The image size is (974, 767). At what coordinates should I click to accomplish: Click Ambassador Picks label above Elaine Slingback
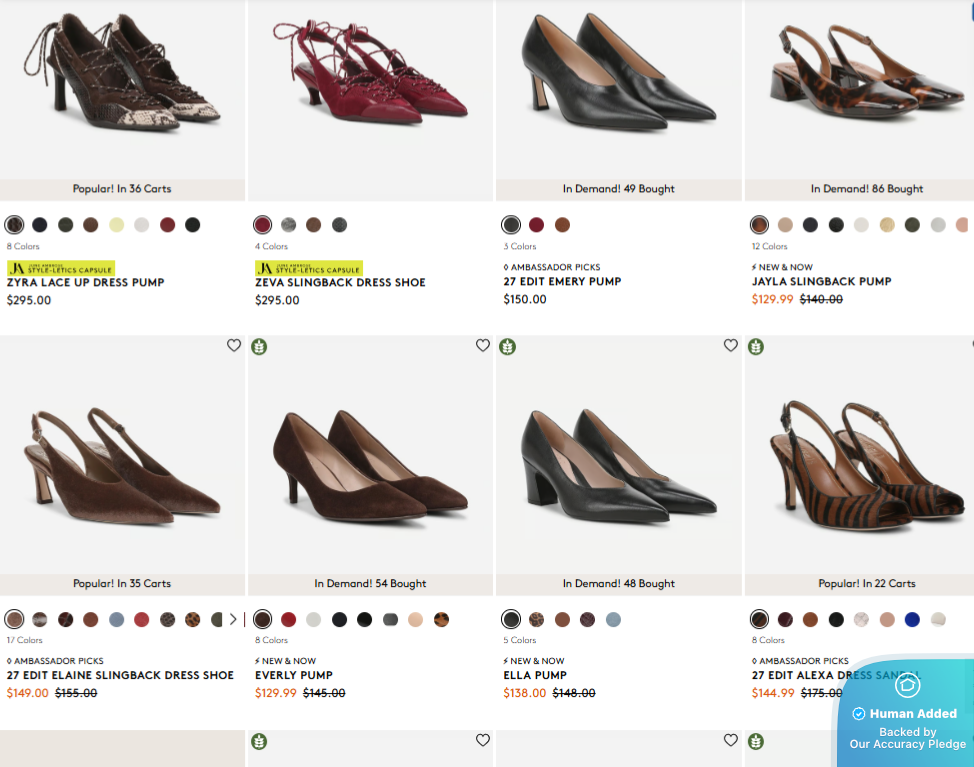pyautogui.click(x=55, y=661)
